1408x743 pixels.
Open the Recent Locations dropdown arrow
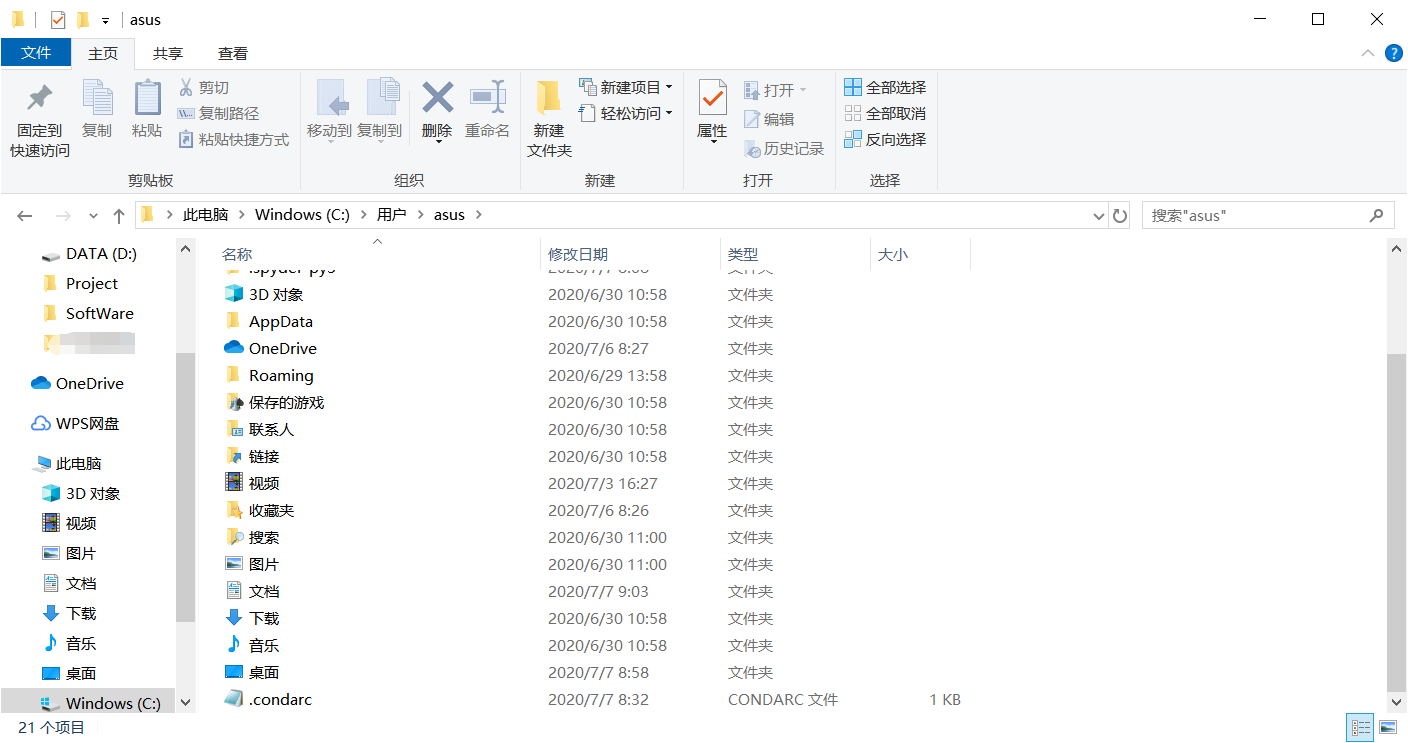(93, 216)
